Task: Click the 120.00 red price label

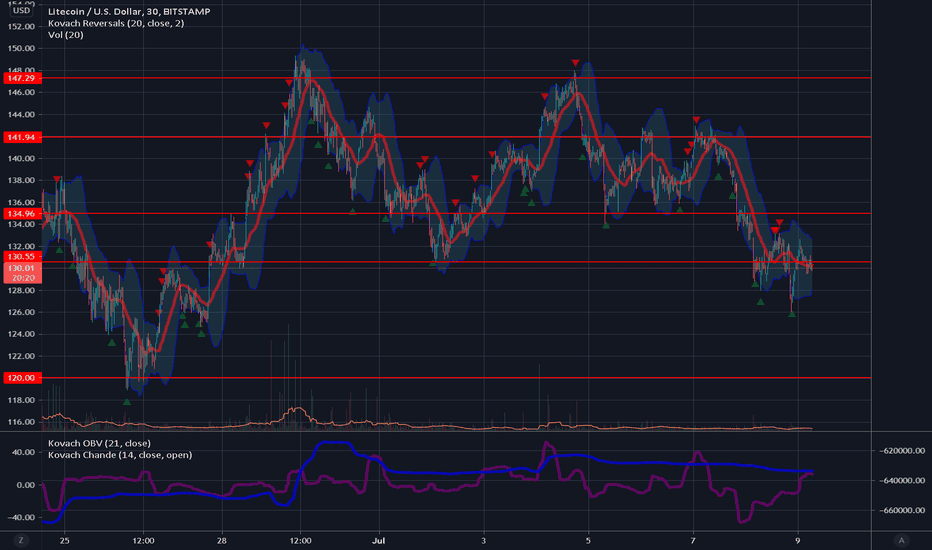Action: (x=22, y=378)
